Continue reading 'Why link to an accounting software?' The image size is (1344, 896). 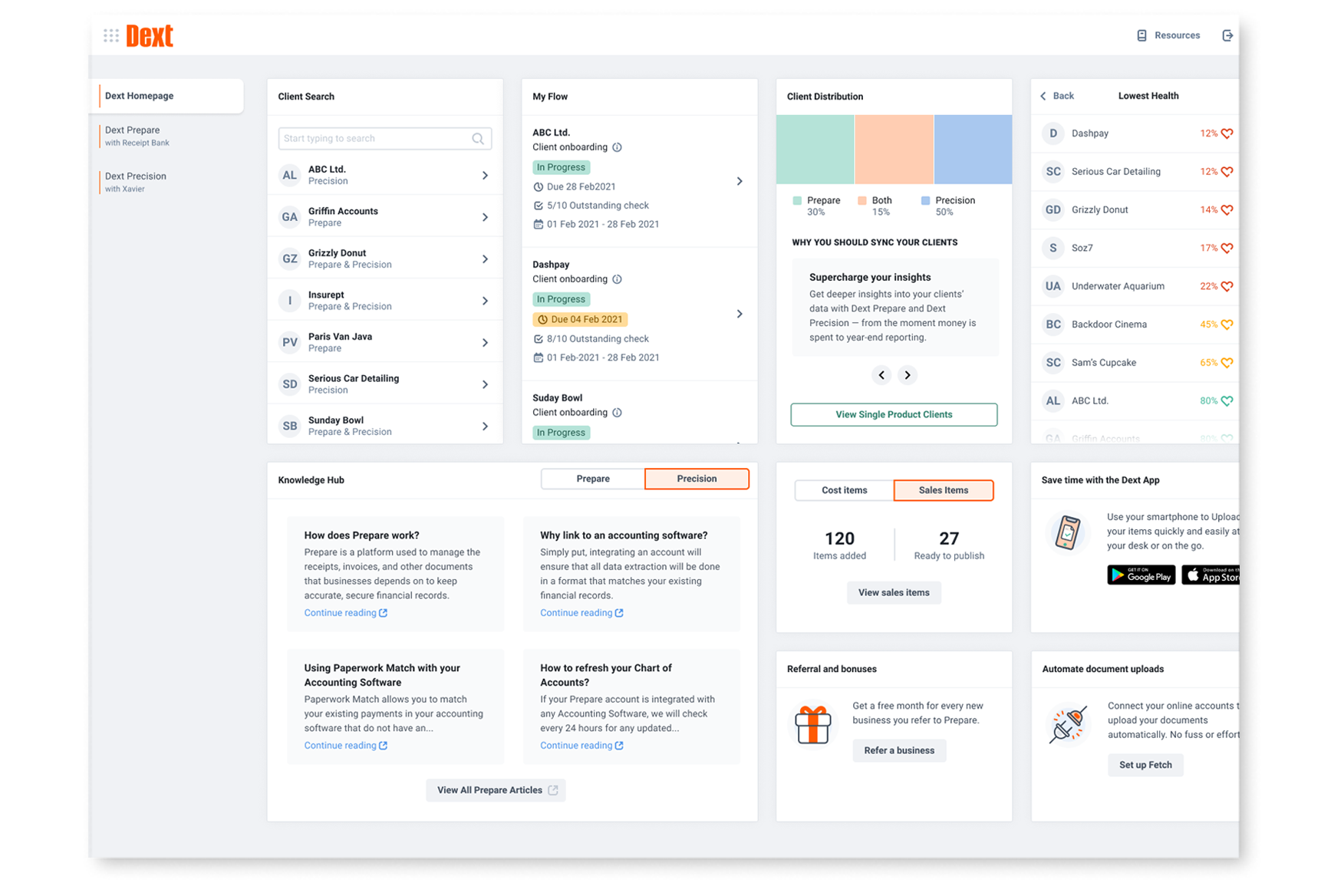point(581,613)
